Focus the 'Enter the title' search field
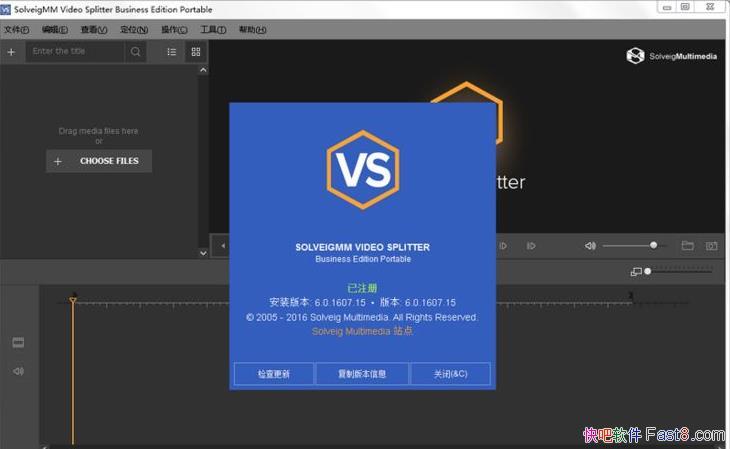This screenshot has height=449, width=730. 75,52
